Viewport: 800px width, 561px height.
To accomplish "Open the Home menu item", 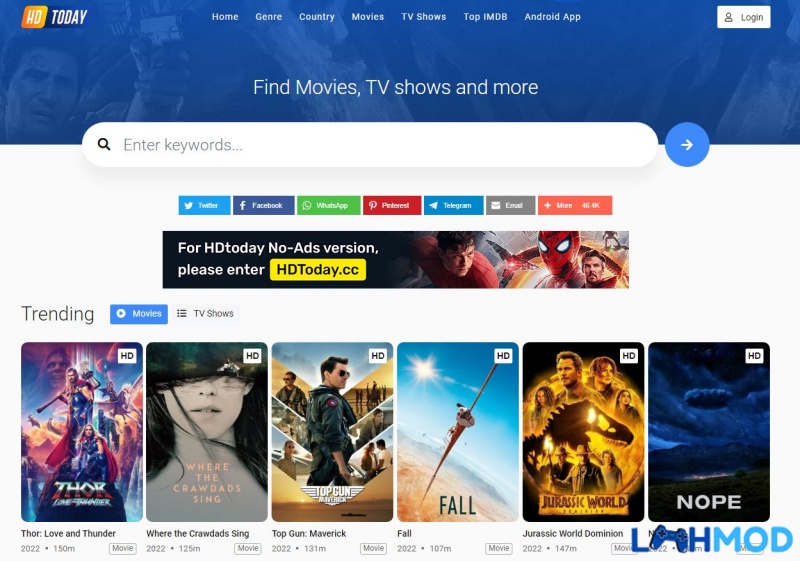I will tap(225, 17).
